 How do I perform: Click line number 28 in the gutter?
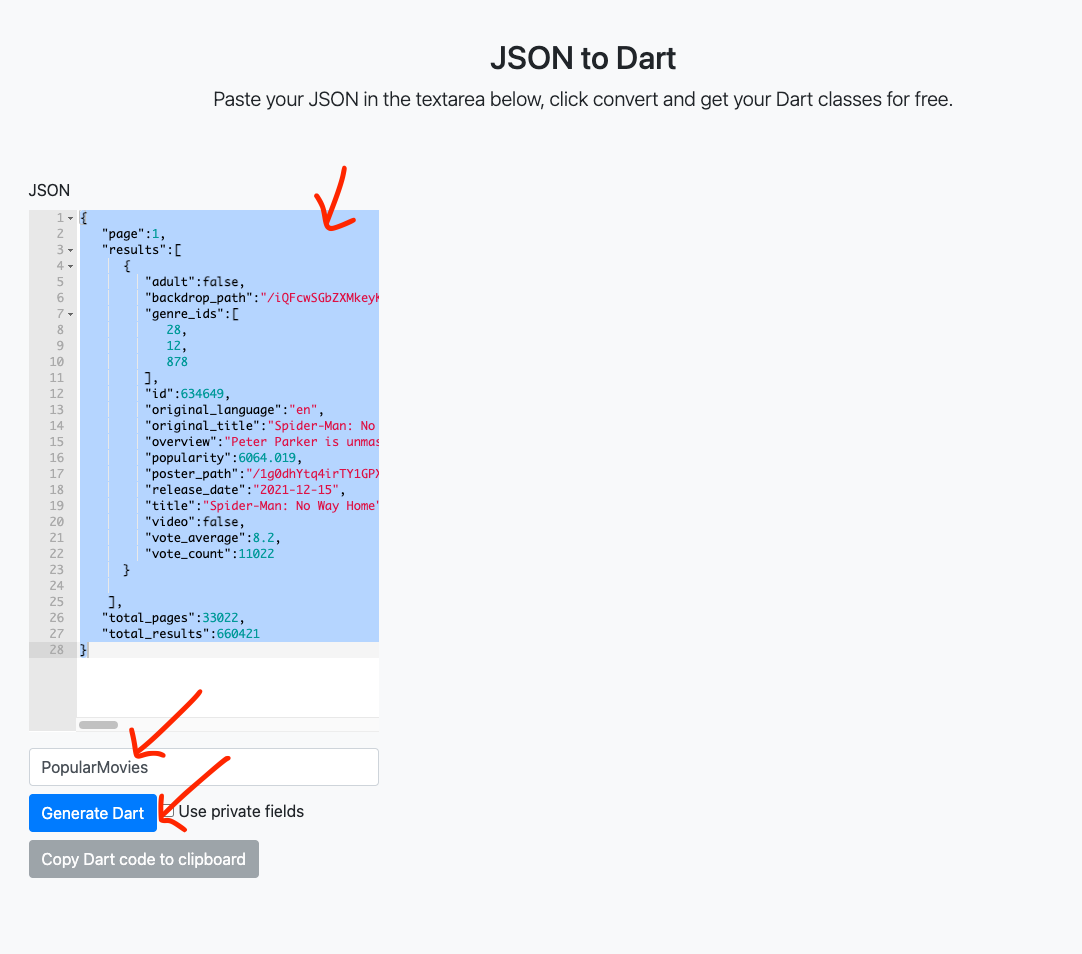[x=57, y=649]
